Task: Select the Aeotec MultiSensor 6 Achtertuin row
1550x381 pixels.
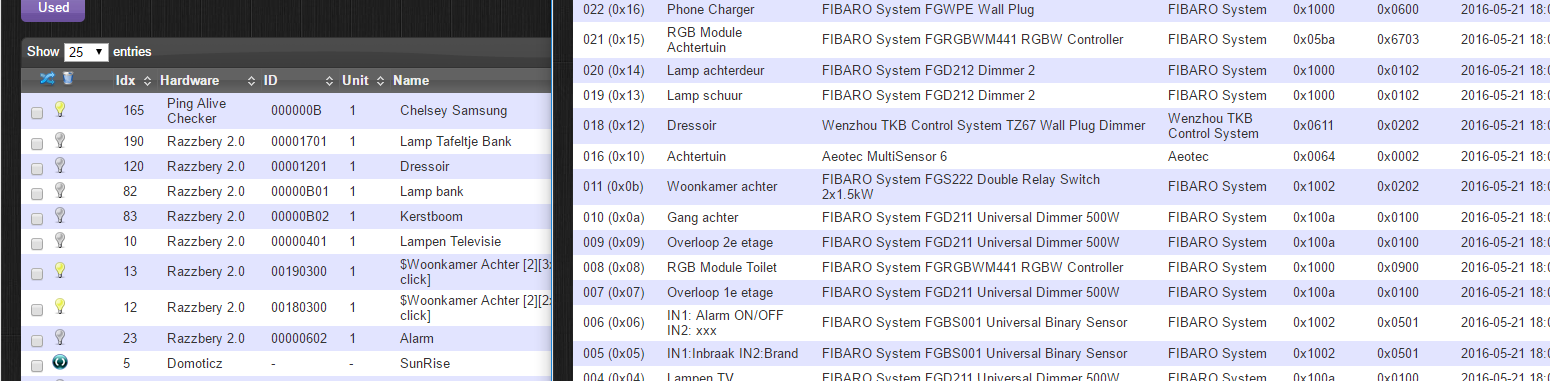Action: (1061, 157)
